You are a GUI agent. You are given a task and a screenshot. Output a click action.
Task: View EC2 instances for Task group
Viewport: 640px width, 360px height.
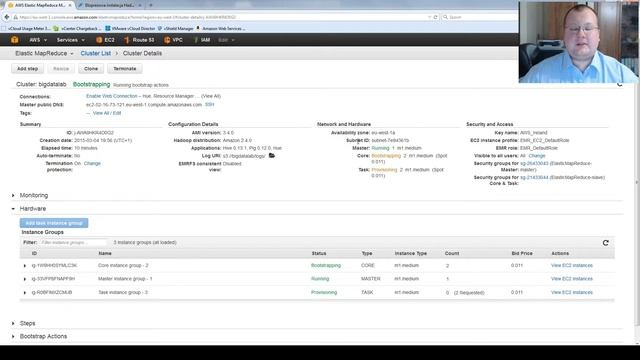(571, 292)
